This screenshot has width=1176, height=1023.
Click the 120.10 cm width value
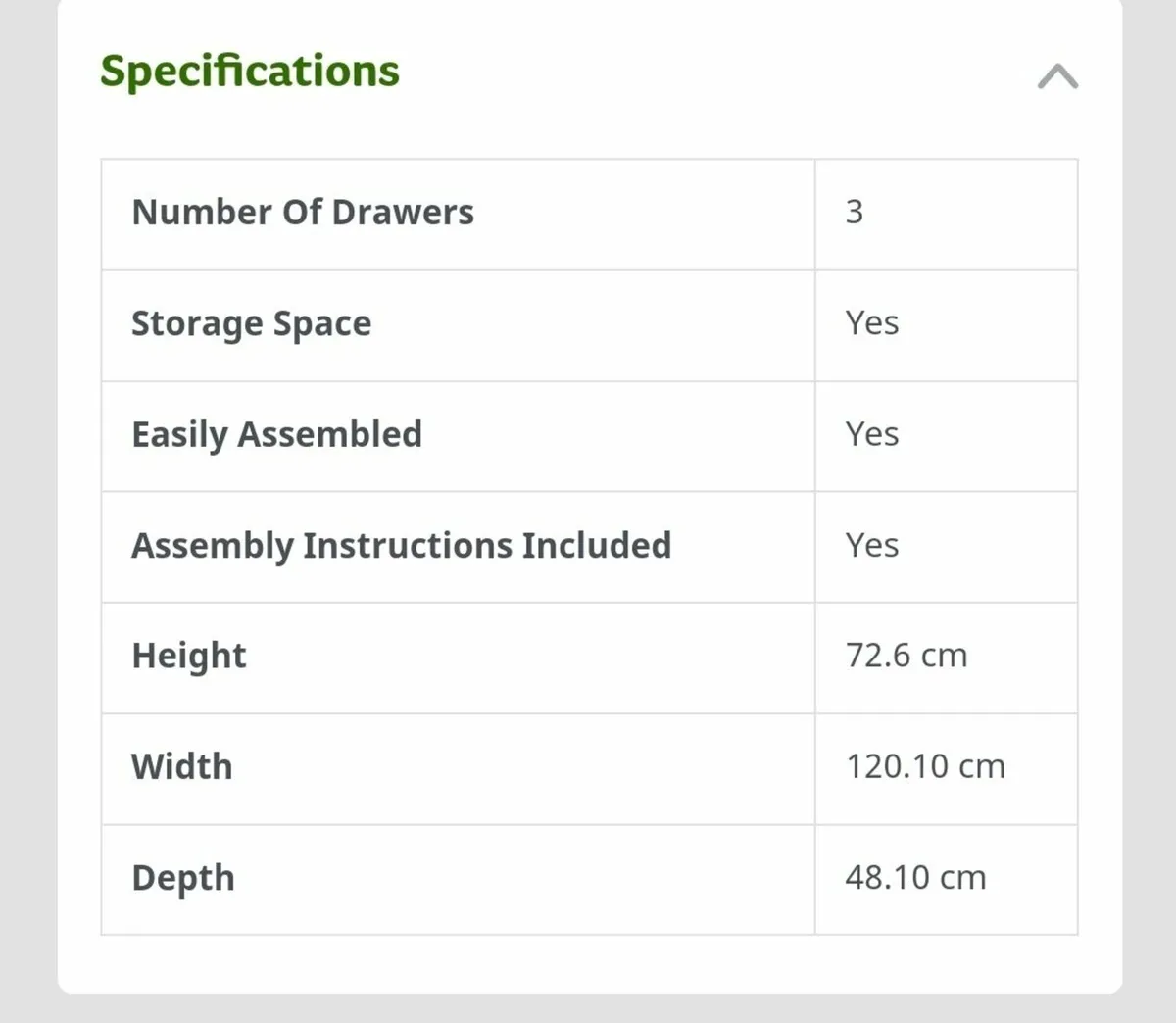926,766
